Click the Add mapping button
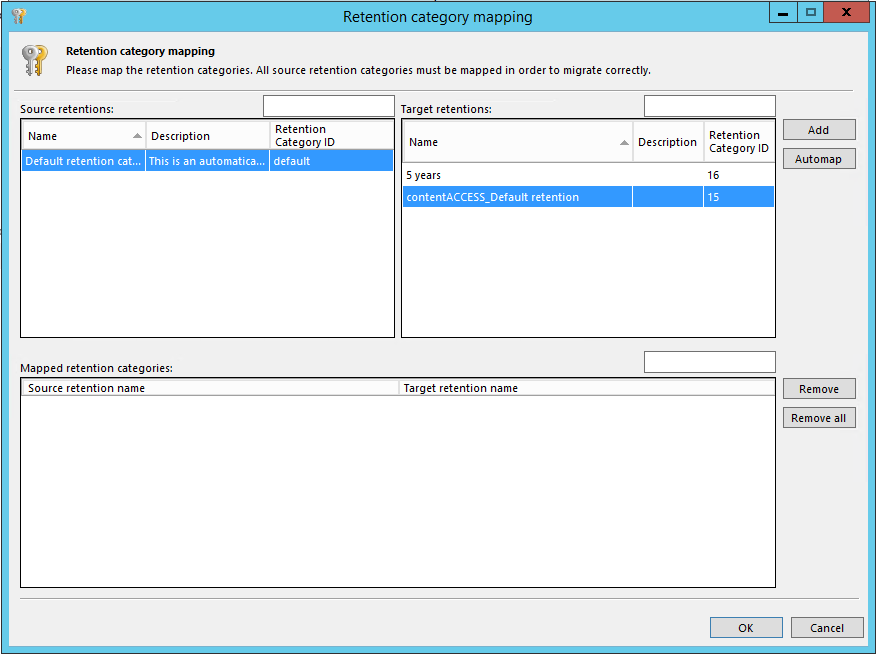Viewport: 876px width, 654px height. tap(818, 130)
